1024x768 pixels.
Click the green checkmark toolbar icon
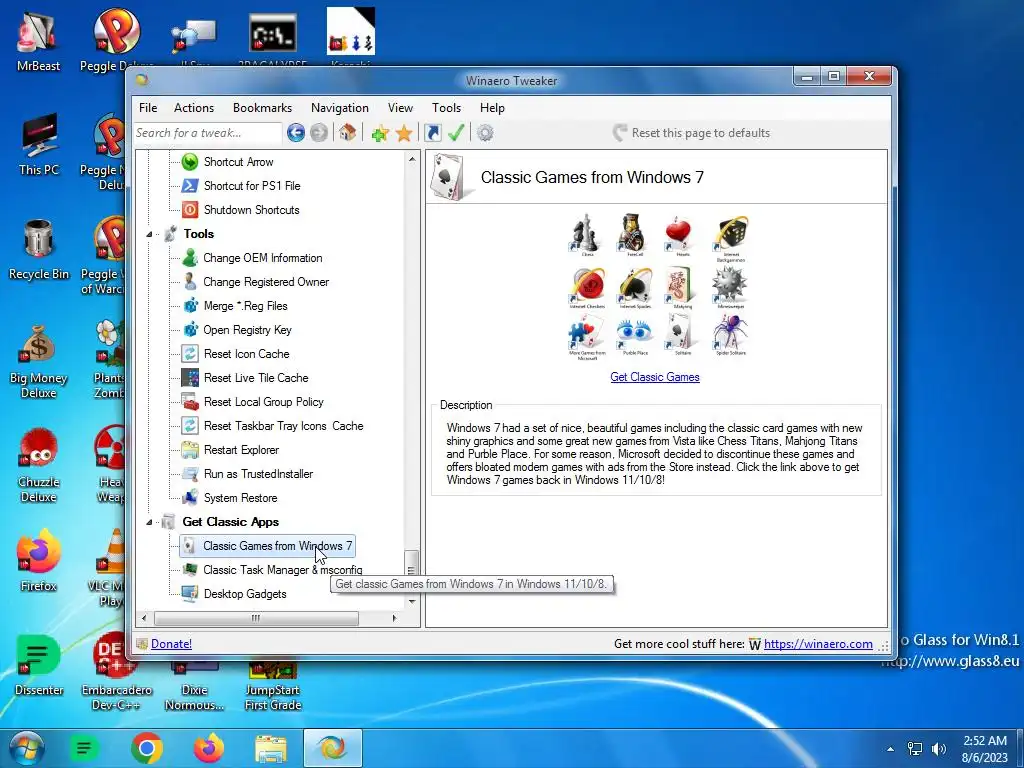pos(456,133)
